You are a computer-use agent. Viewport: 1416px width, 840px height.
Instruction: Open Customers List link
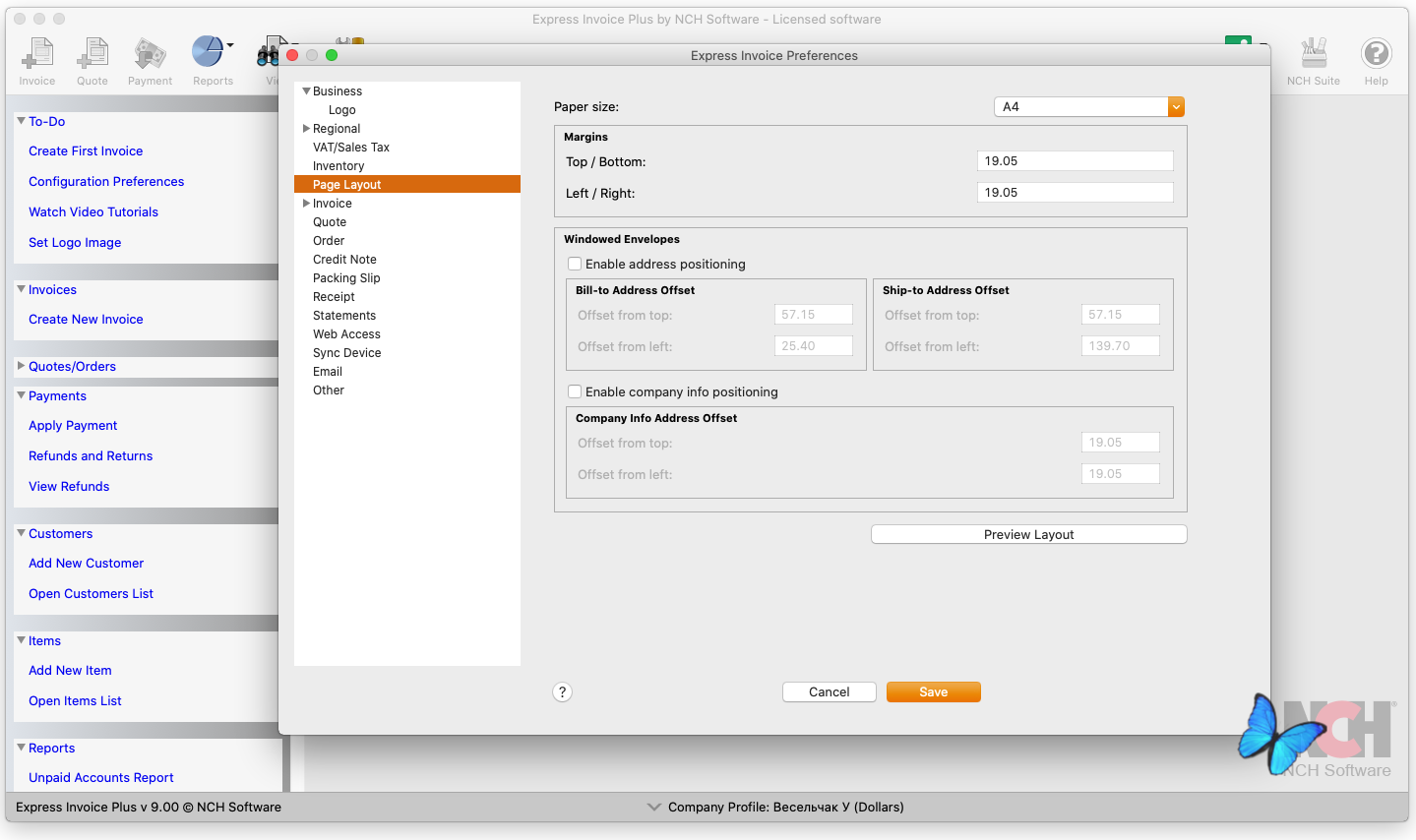[x=92, y=594]
